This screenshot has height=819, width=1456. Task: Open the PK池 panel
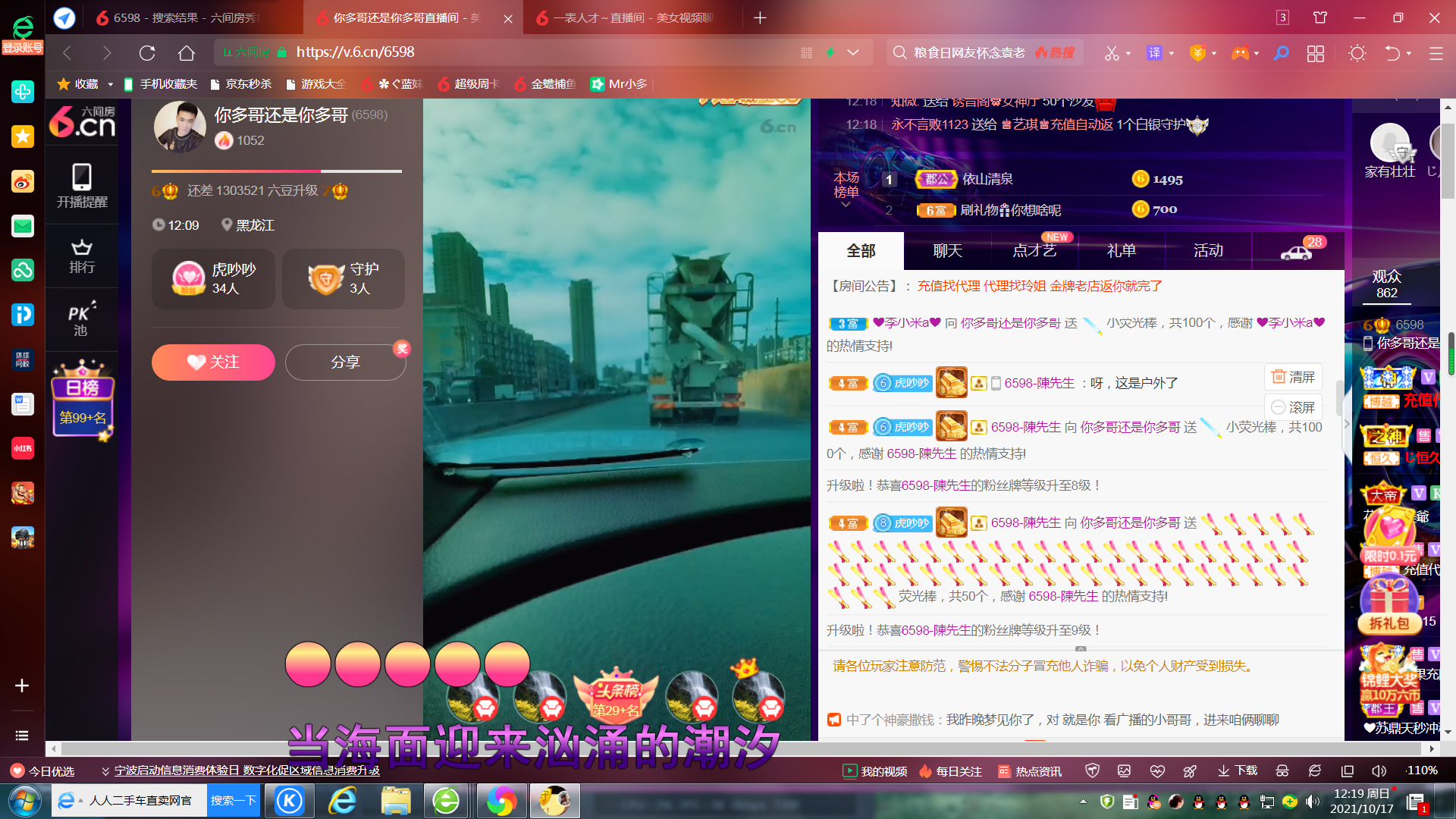81,319
